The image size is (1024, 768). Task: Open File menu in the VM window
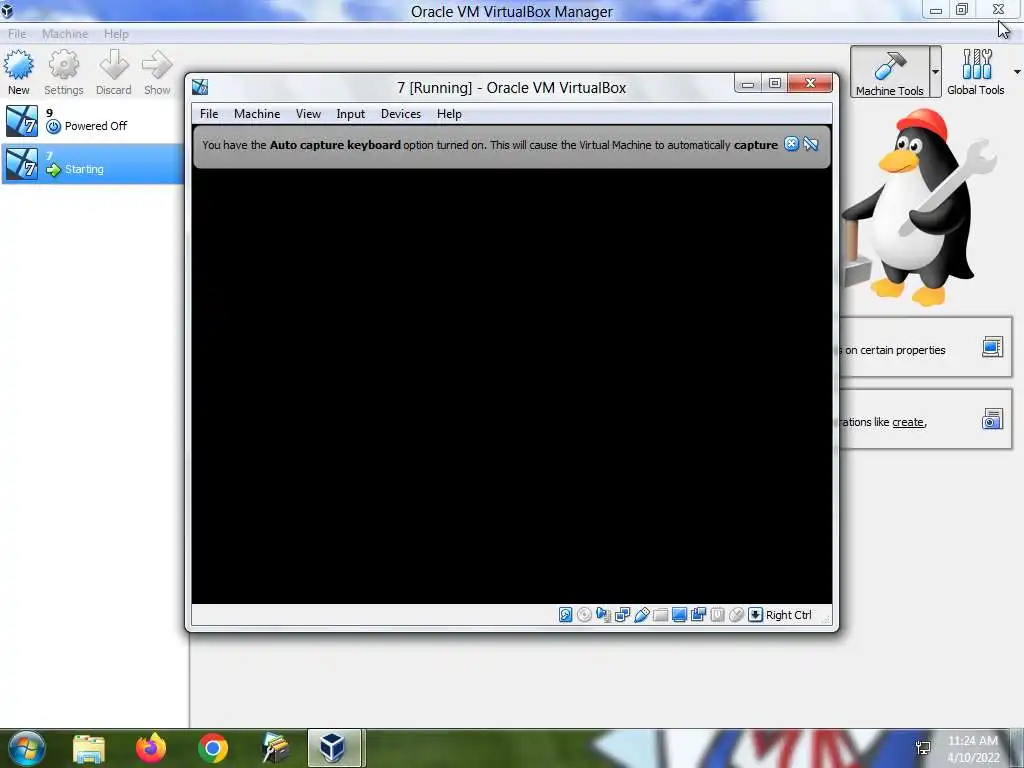pyautogui.click(x=209, y=114)
